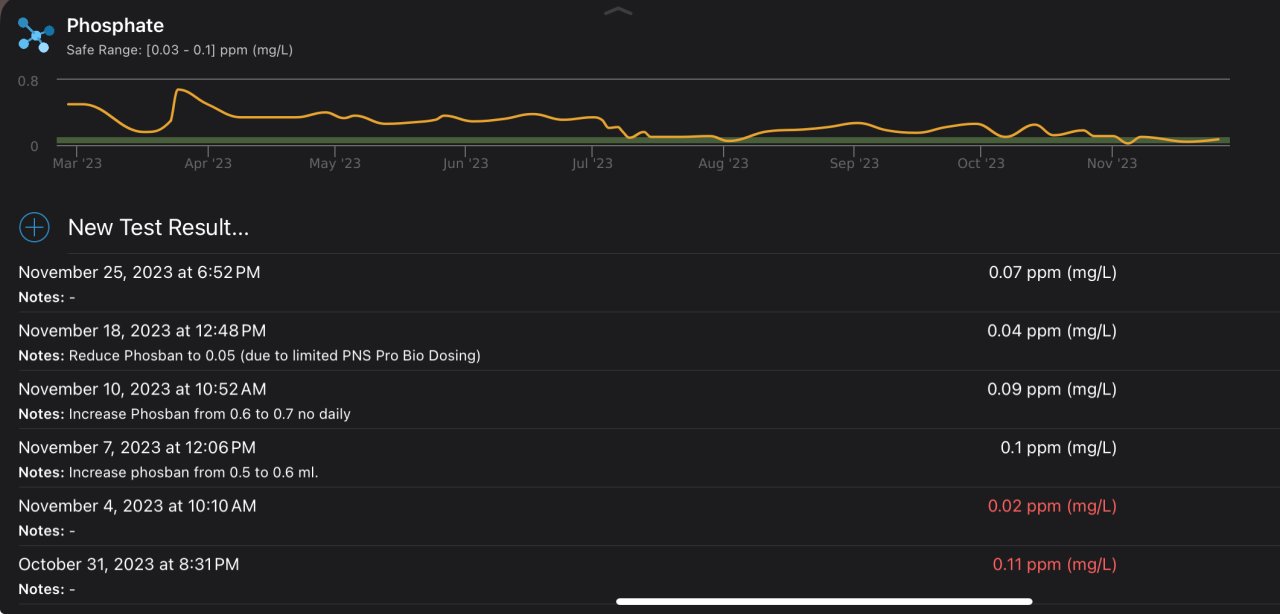Select the November 10, 2023 result row

click(142, 389)
